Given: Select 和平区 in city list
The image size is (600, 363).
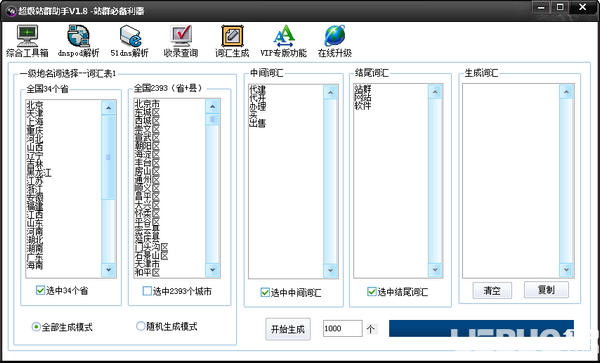Looking at the screenshot, I should (147, 272).
